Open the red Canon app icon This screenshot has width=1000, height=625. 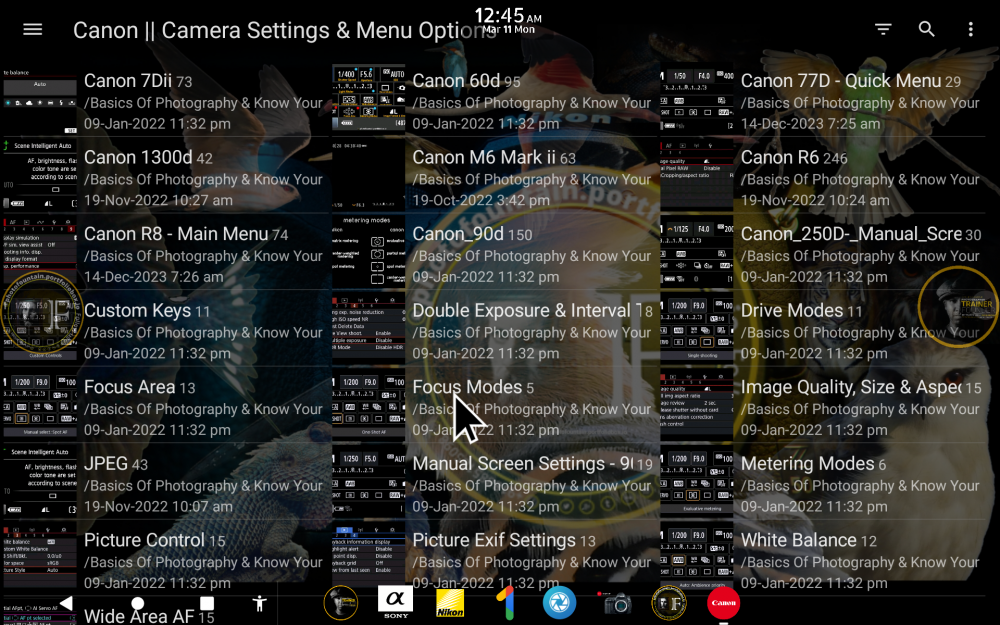coord(723,603)
